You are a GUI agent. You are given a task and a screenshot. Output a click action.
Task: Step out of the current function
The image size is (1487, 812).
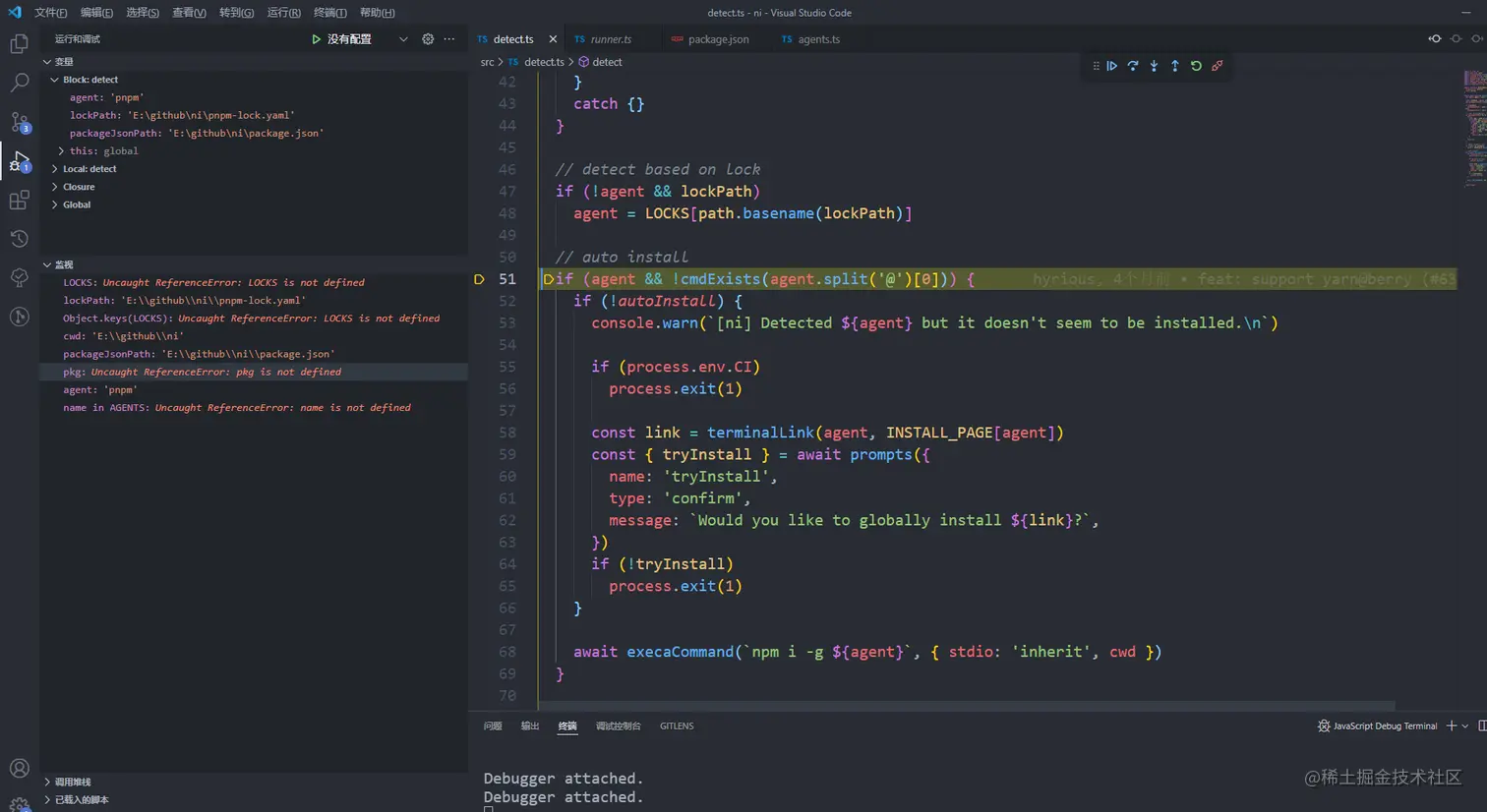click(1175, 66)
